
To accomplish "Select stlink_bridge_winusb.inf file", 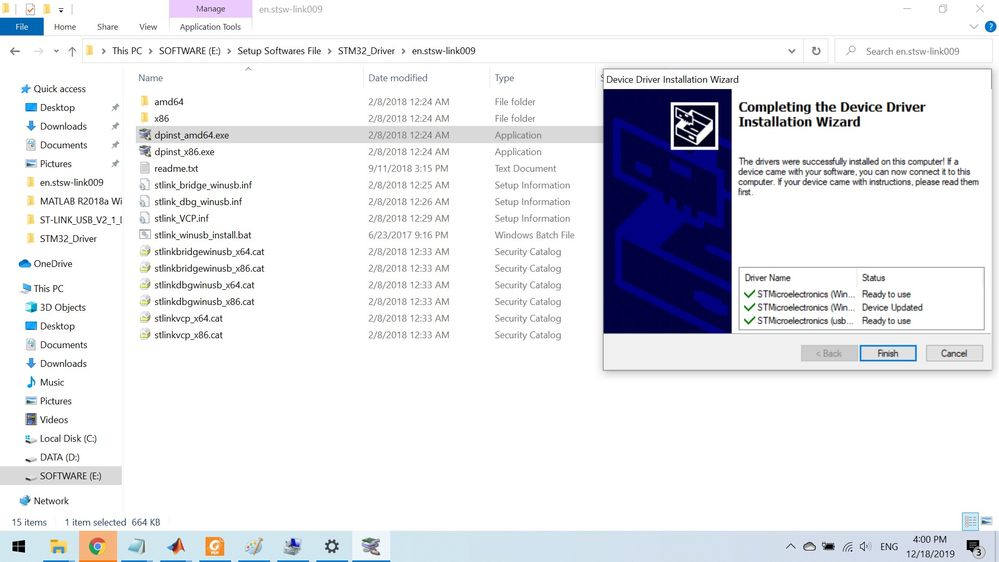I will (203, 185).
